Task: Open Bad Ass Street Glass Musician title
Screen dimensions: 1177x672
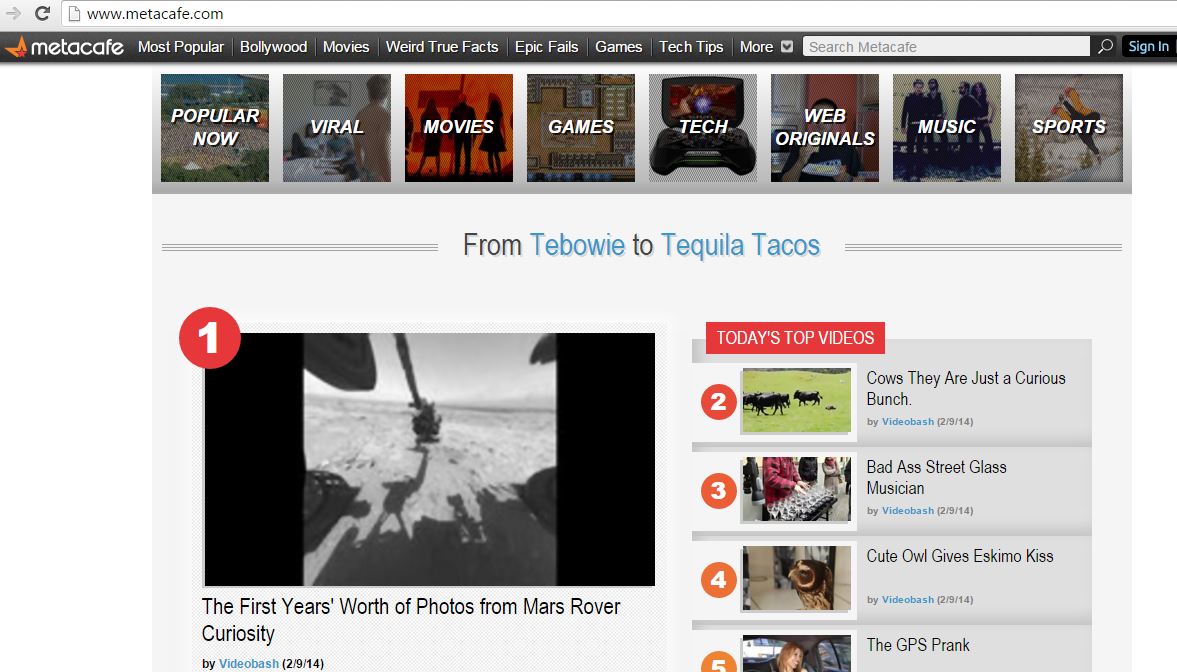Action: click(x=937, y=478)
